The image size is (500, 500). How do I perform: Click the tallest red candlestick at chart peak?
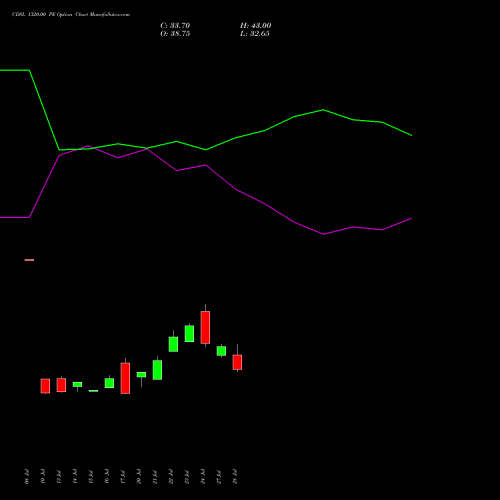coord(205,327)
